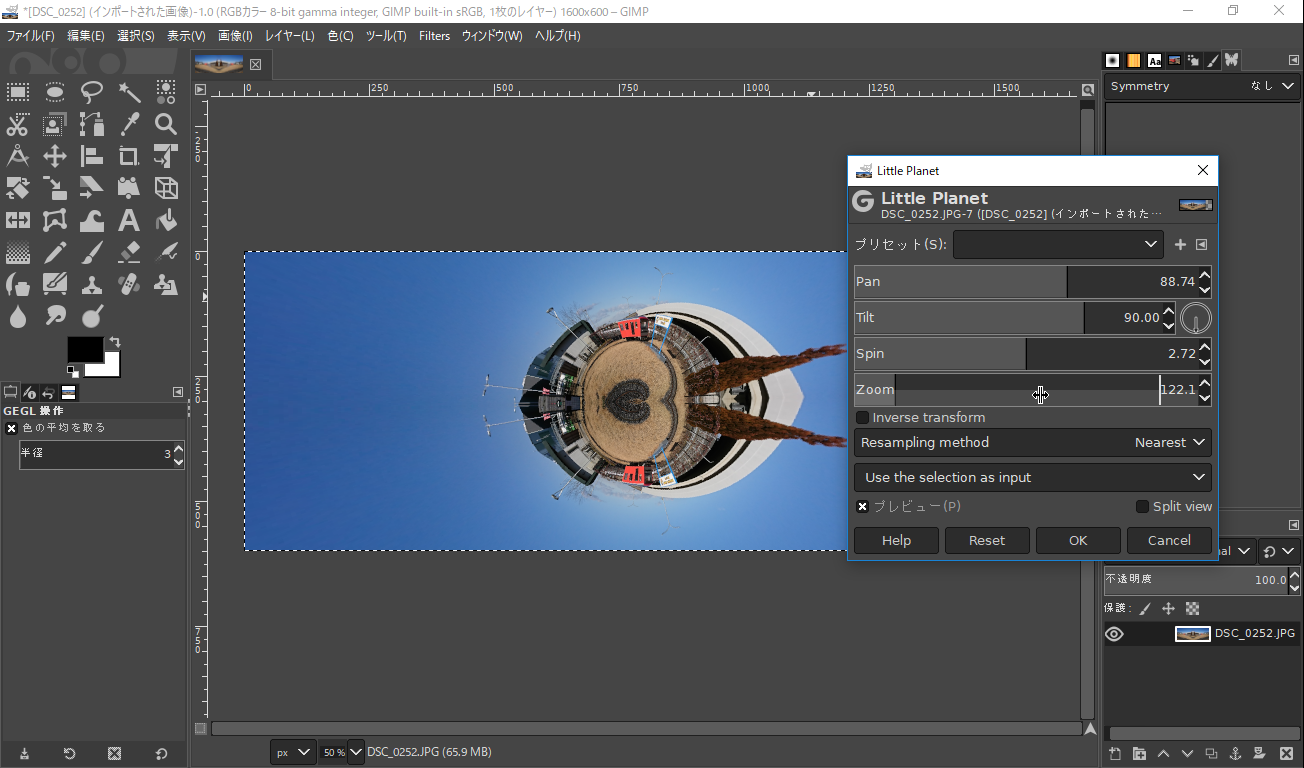The image size is (1304, 768).
Task: Select the Paintbrush tool
Action: tap(92, 251)
